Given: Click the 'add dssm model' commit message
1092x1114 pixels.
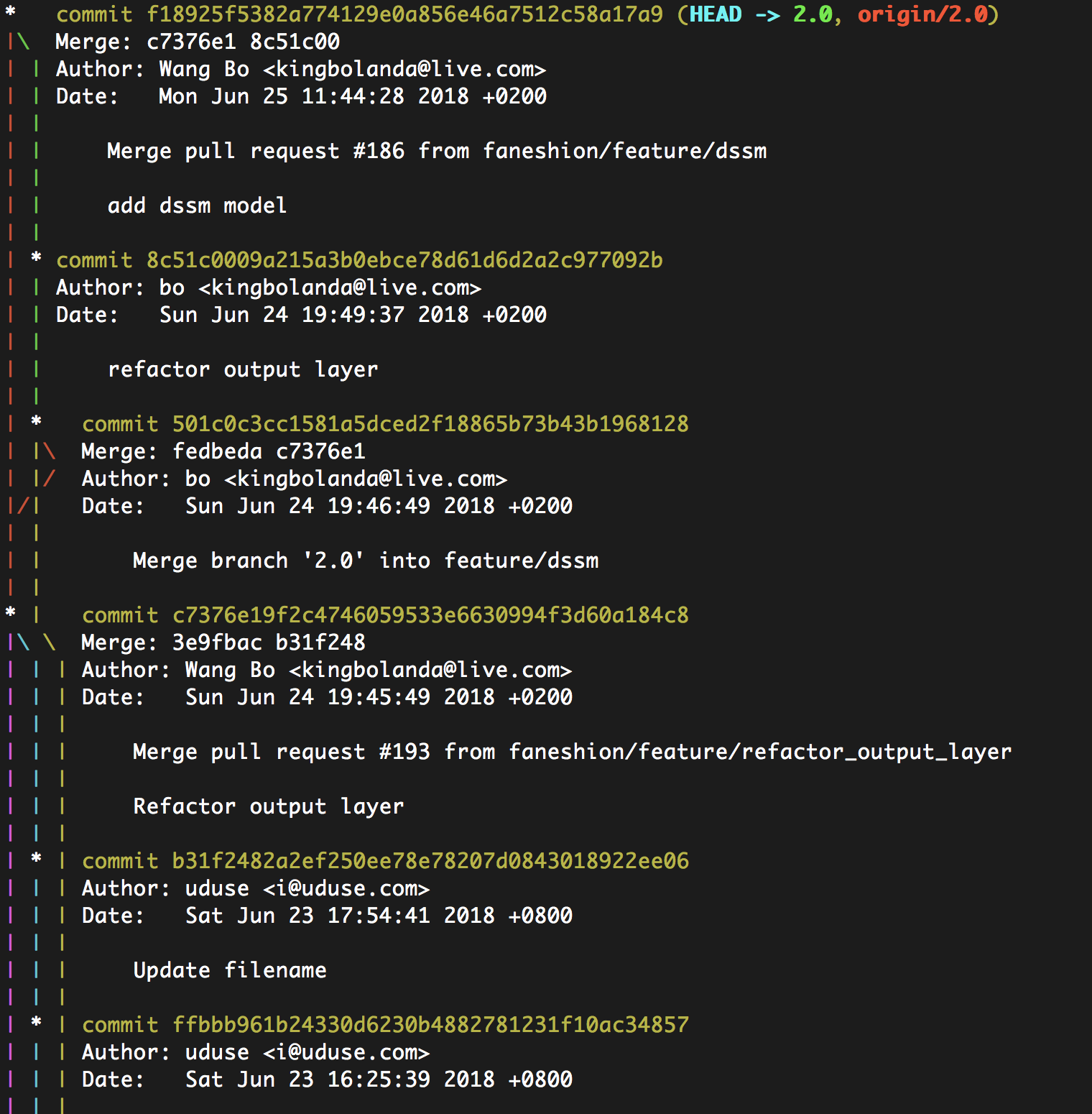Looking at the screenshot, I should click(x=197, y=206).
